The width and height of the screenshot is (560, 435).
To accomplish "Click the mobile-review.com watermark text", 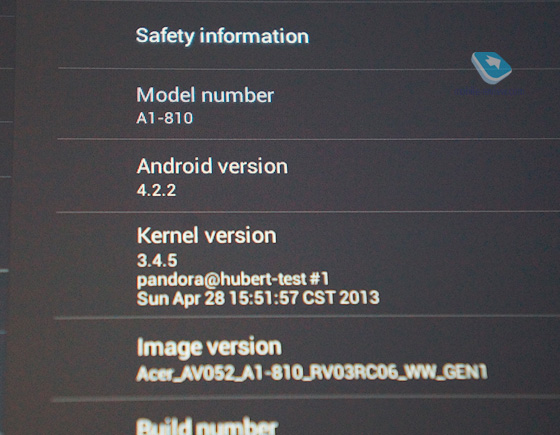I will 490,91.
